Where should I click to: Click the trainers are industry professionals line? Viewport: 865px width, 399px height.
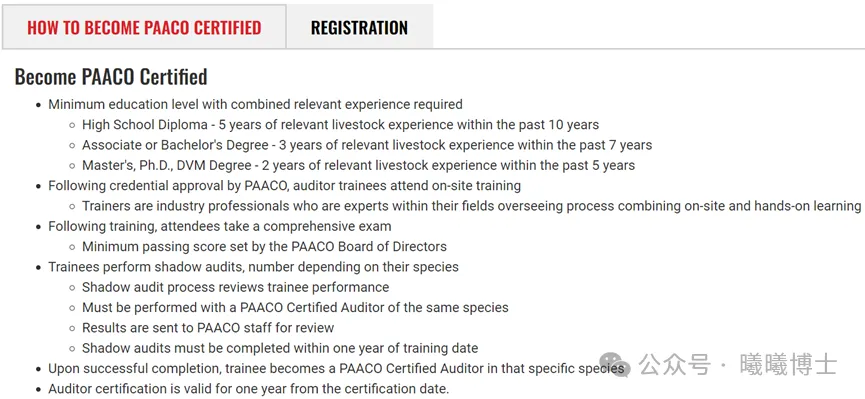(472, 206)
